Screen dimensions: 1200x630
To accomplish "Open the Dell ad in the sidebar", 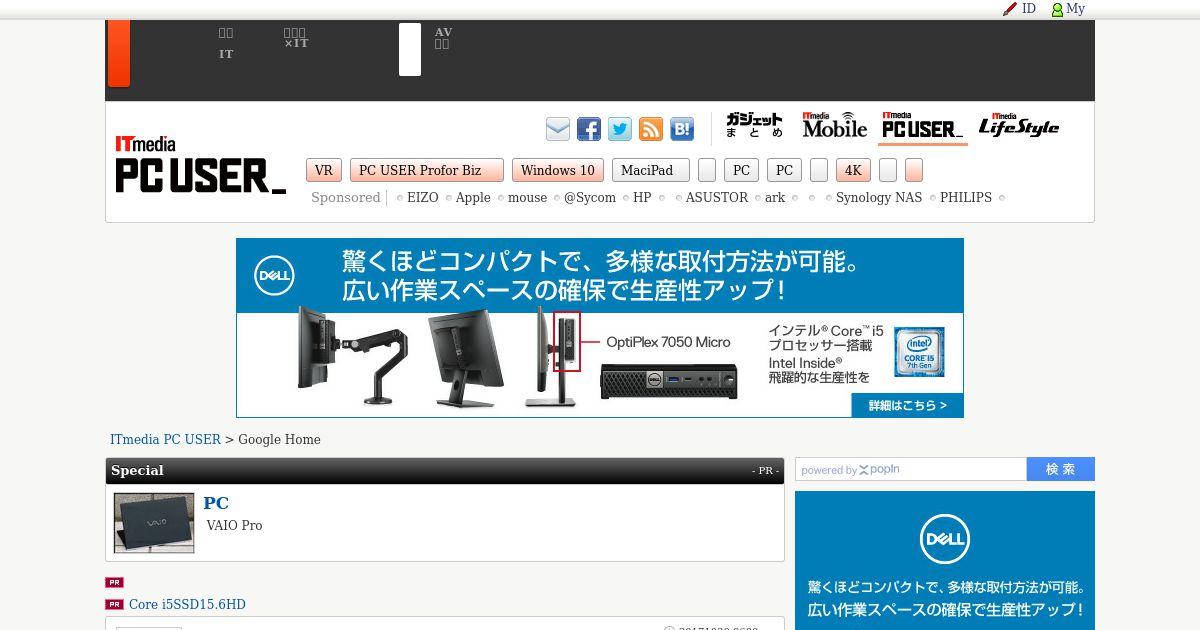I will [x=945, y=560].
